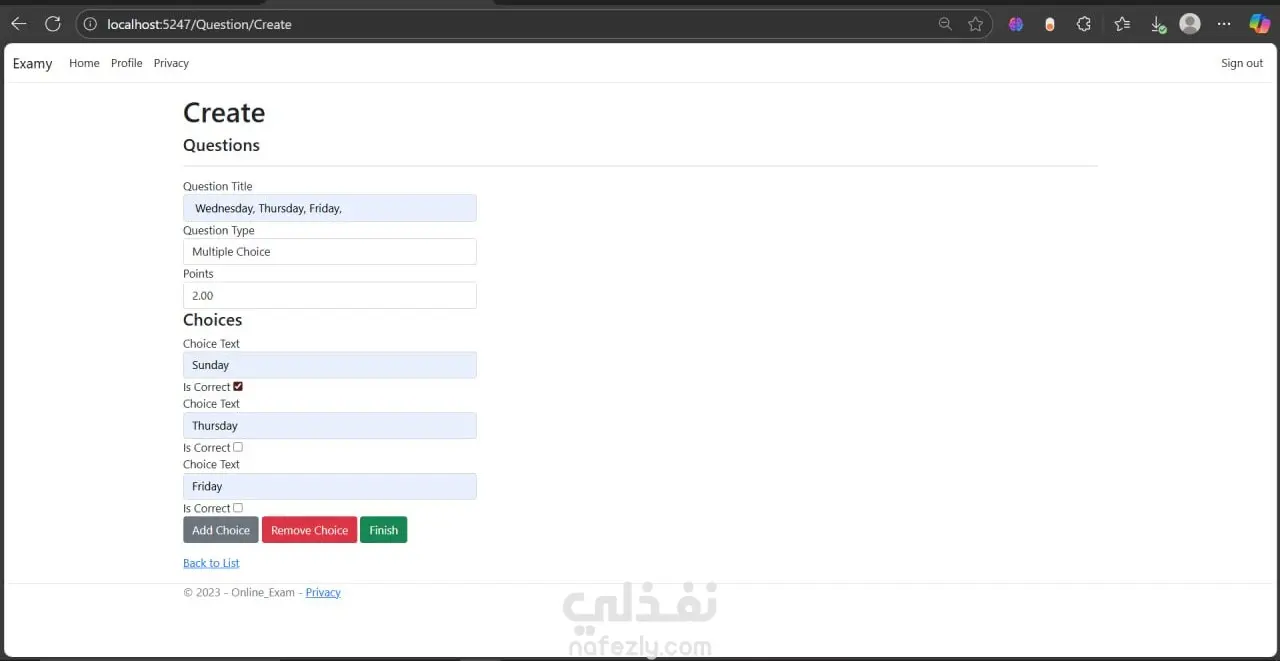Open the Question Type dropdown

pyautogui.click(x=330, y=252)
